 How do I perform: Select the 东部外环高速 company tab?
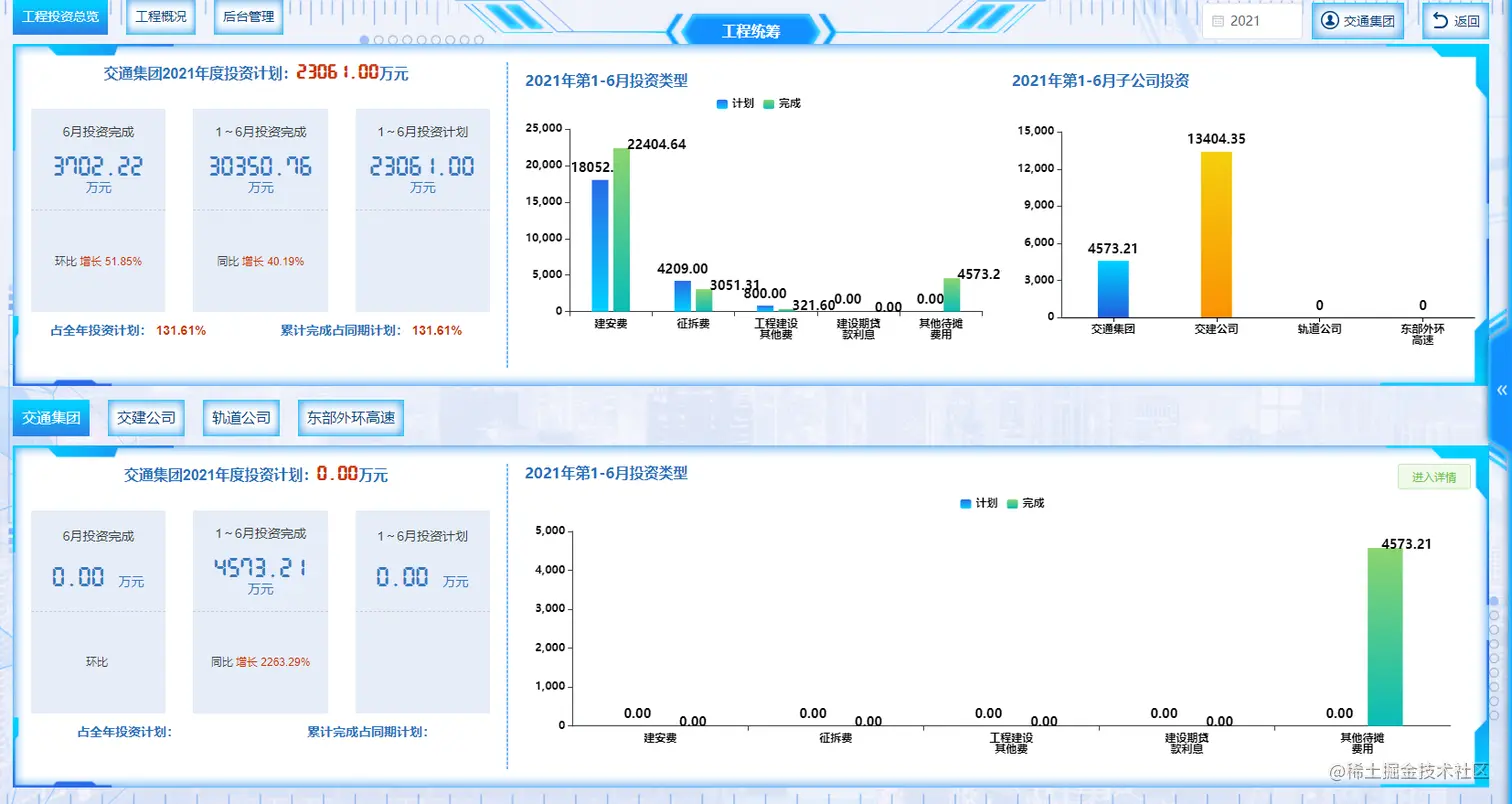tap(350, 418)
